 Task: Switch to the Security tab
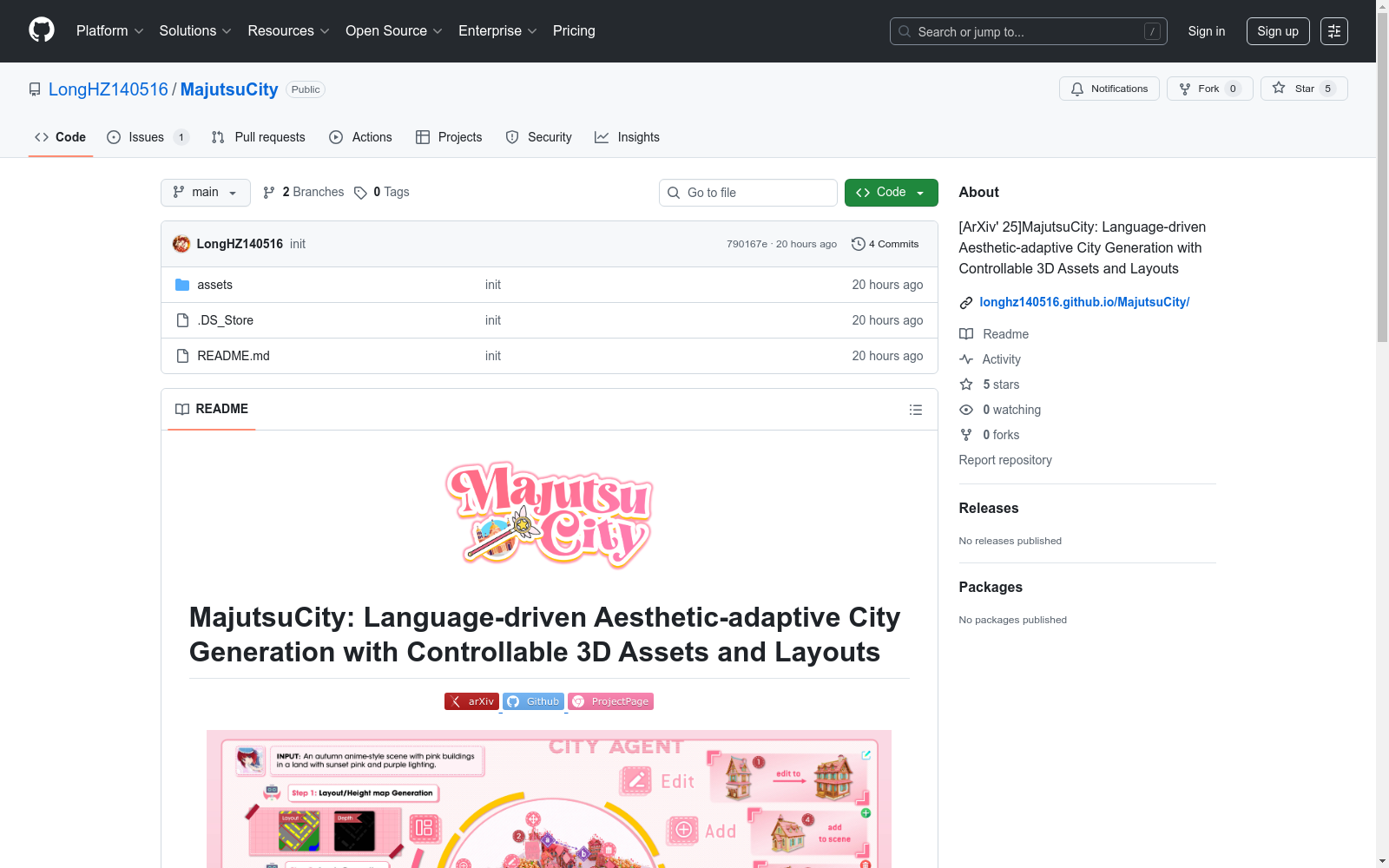pyautogui.click(x=539, y=137)
